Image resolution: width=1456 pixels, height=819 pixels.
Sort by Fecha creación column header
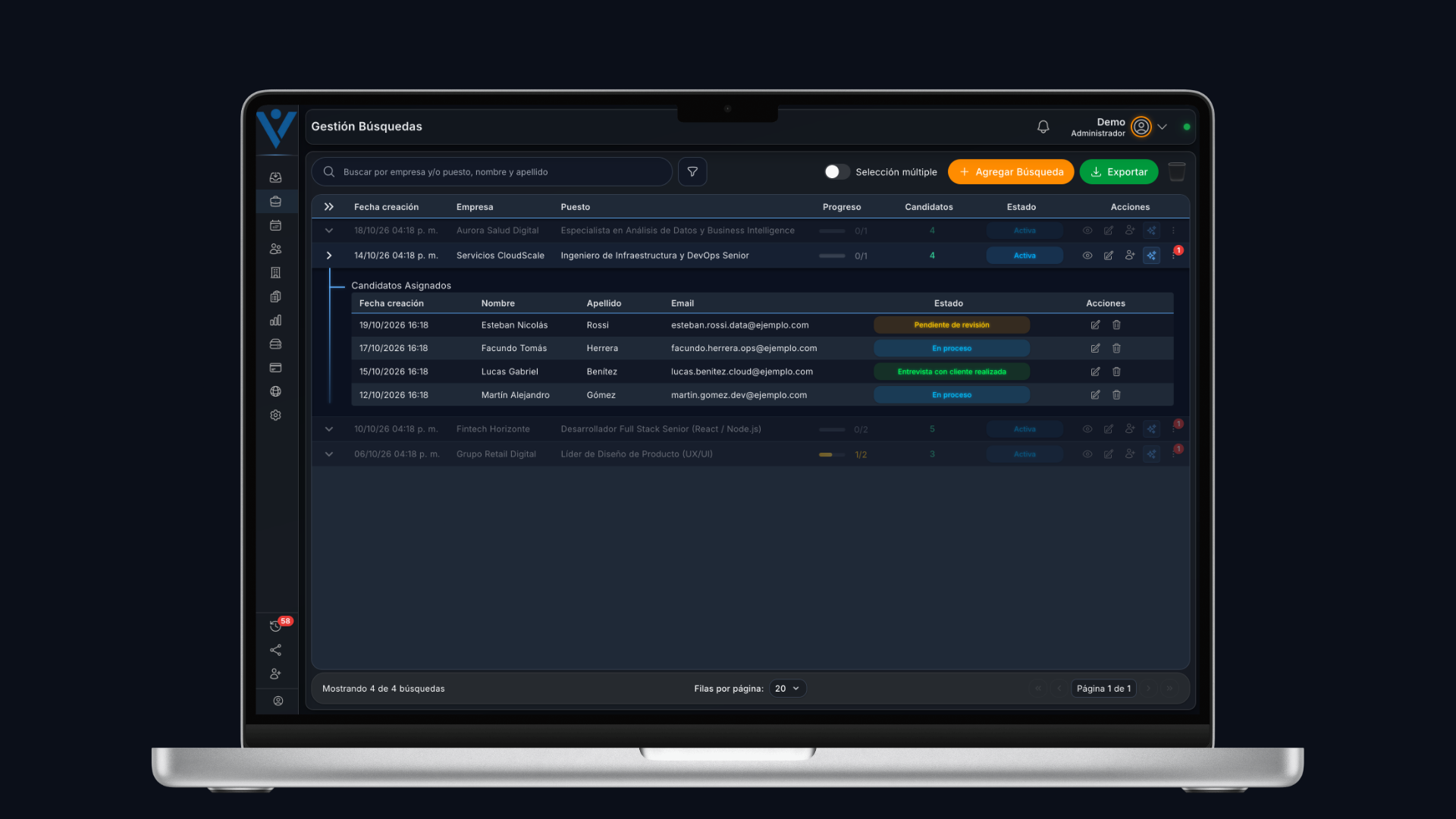pos(386,207)
